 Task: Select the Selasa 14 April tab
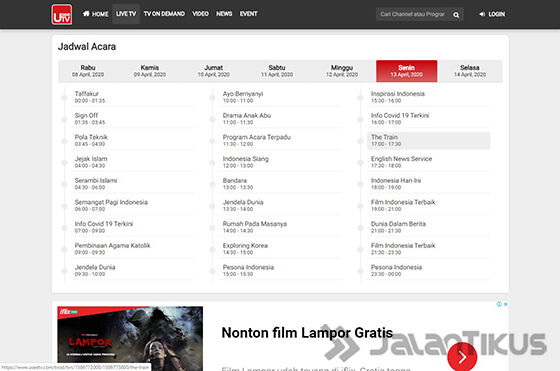pos(470,71)
